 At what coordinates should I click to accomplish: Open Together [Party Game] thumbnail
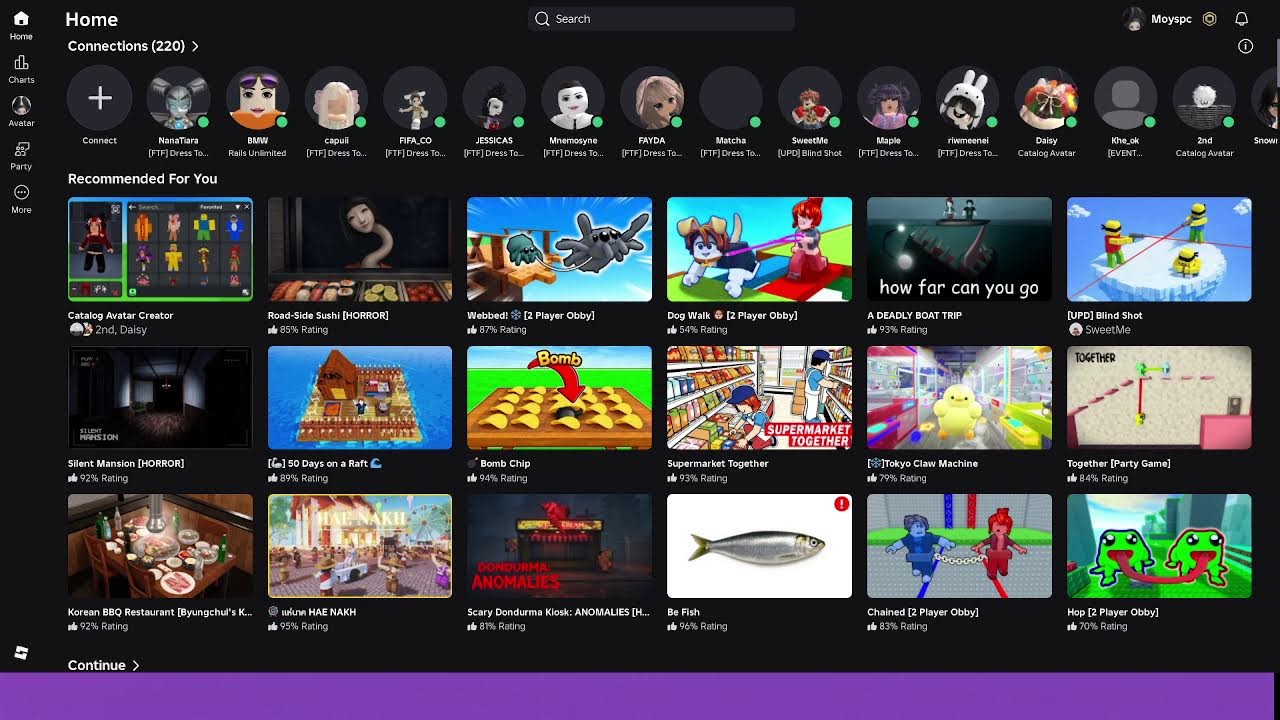pos(1159,398)
